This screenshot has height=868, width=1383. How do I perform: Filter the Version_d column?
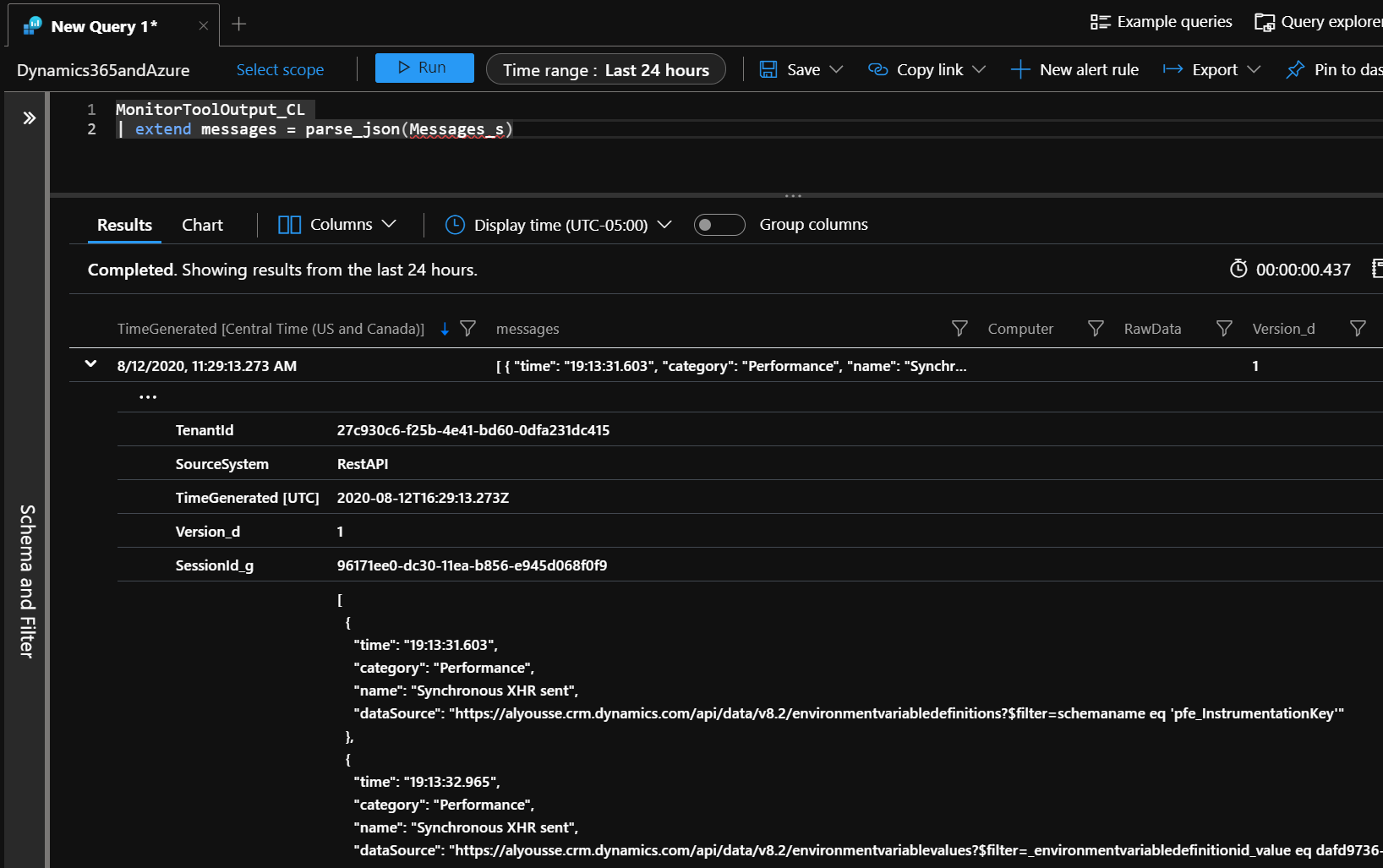click(1358, 328)
